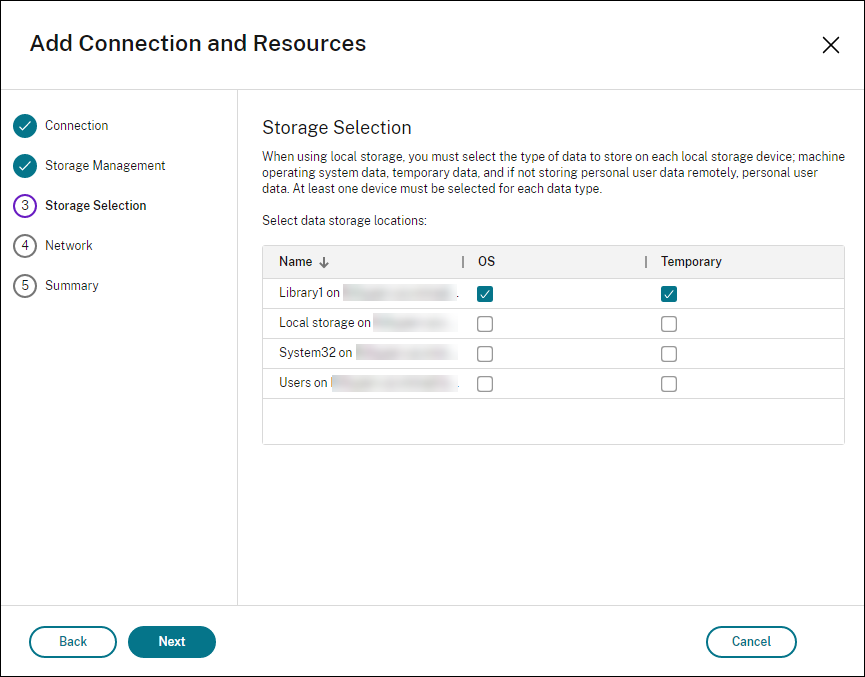Enable Temporary storage for Local storage row
865x677 pixels.
point(669,323)
